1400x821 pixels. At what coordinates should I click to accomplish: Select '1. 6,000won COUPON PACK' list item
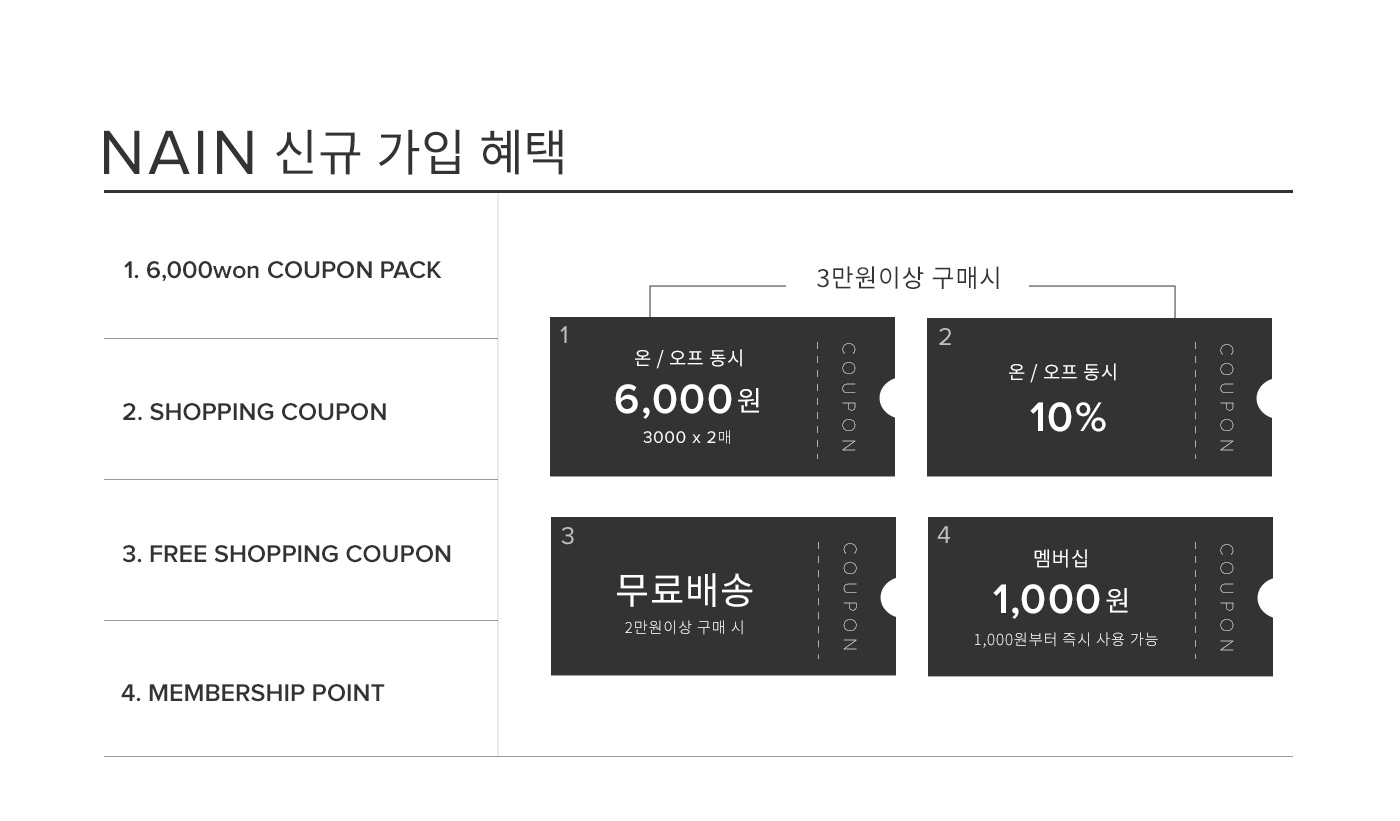click(x=281, y=271)
